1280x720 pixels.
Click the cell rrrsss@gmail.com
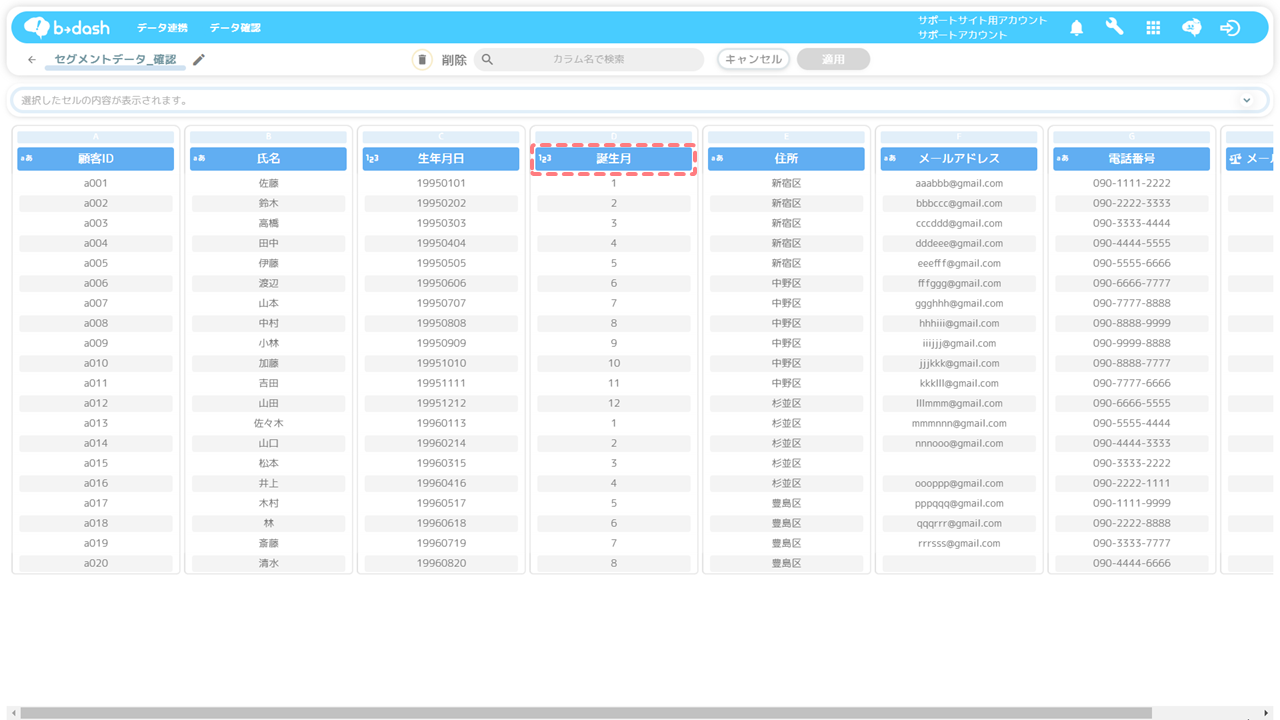coord(959,543)
